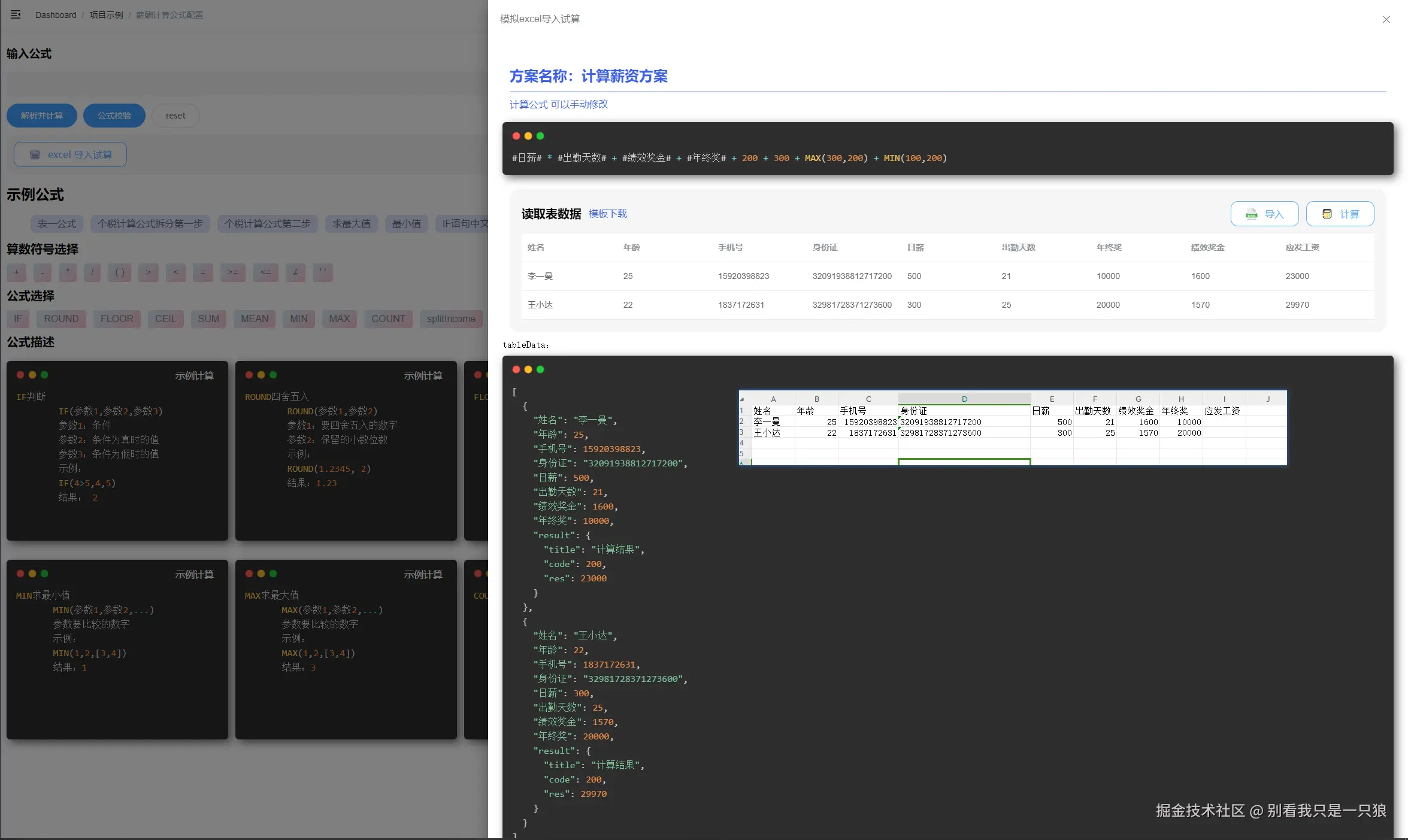Click the 解析并计算 button
1408x840 pixels.
(x=42, y=116)
